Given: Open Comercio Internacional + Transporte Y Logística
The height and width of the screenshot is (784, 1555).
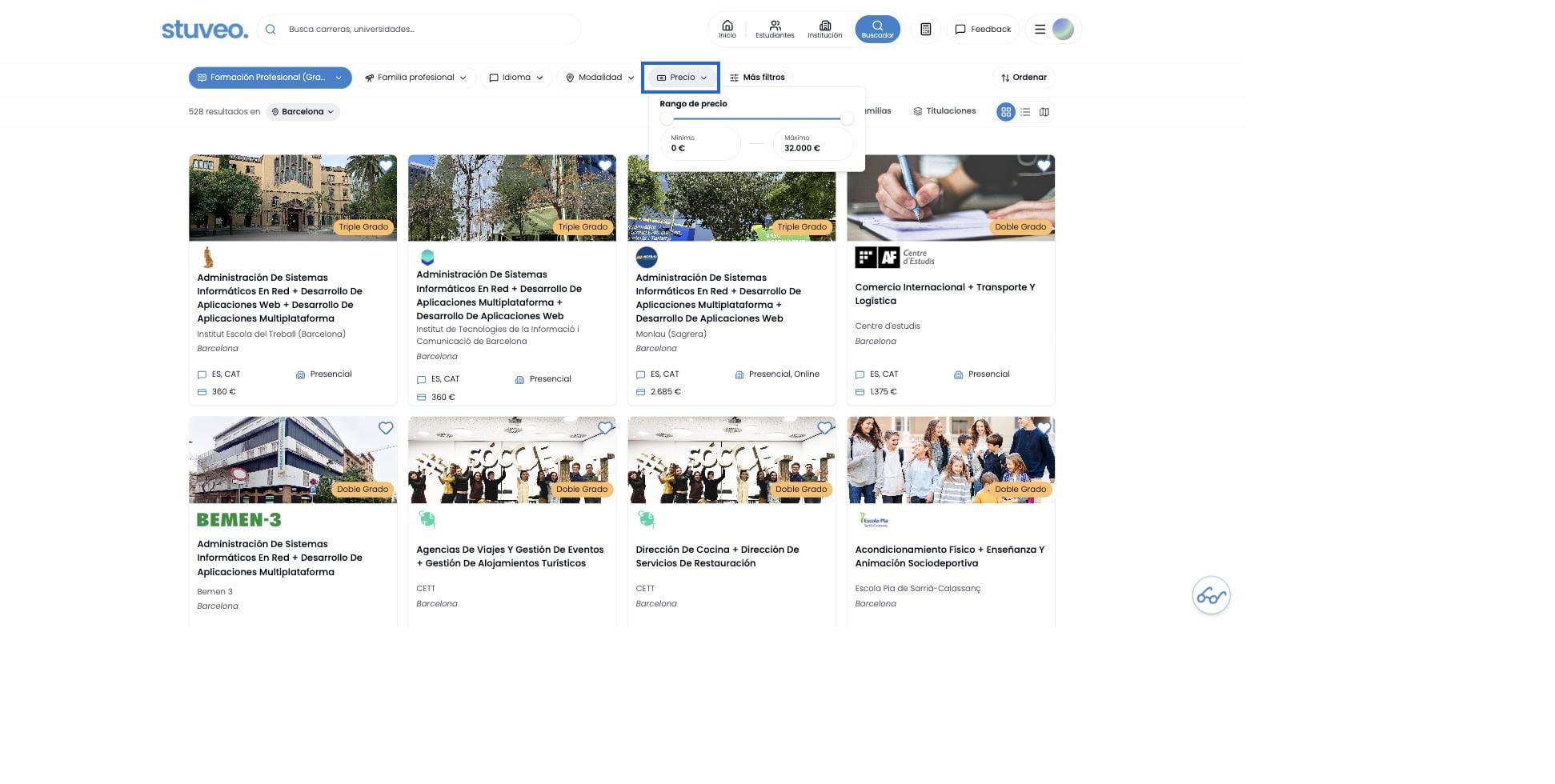Looking at the screenshot, I should click(944, 294).
